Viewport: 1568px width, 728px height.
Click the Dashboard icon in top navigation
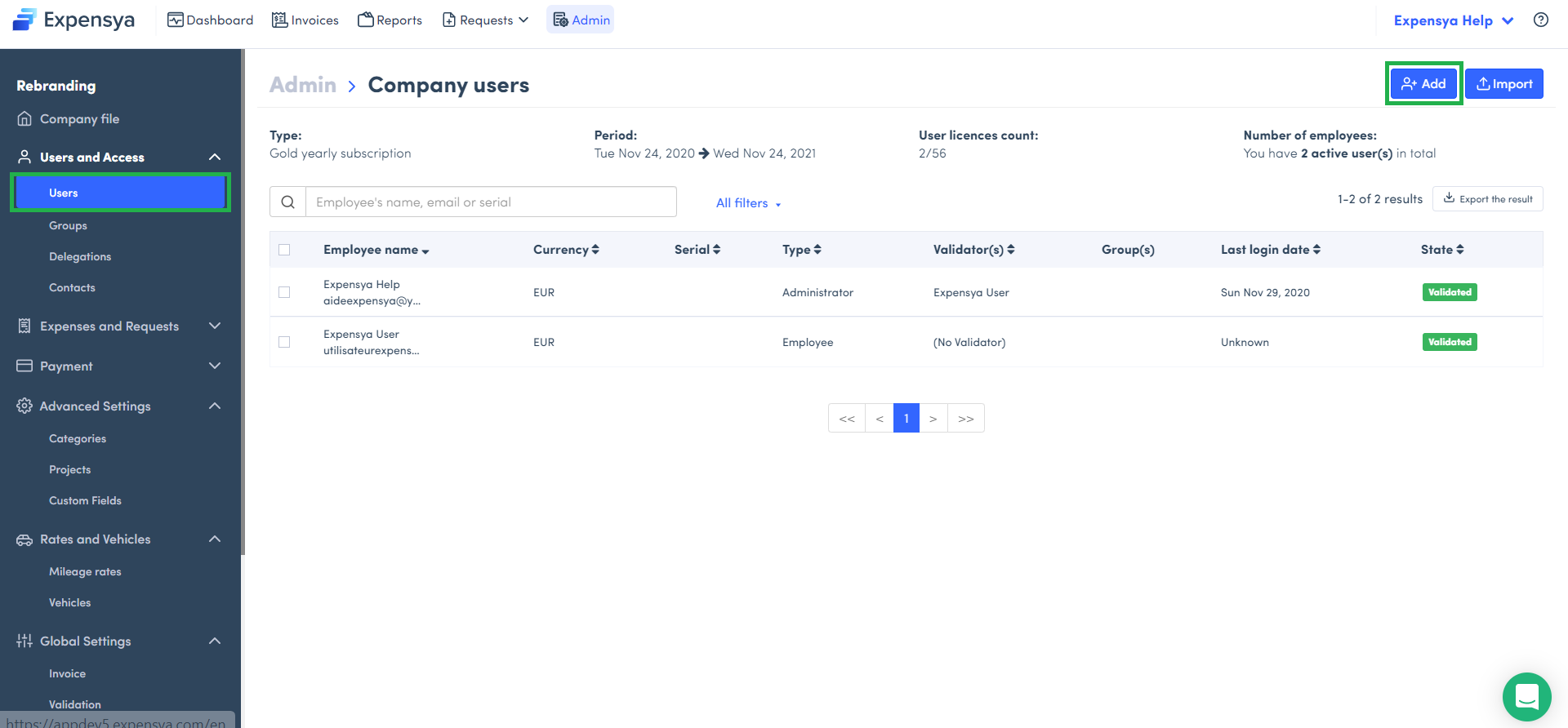(x=175, y=20)
